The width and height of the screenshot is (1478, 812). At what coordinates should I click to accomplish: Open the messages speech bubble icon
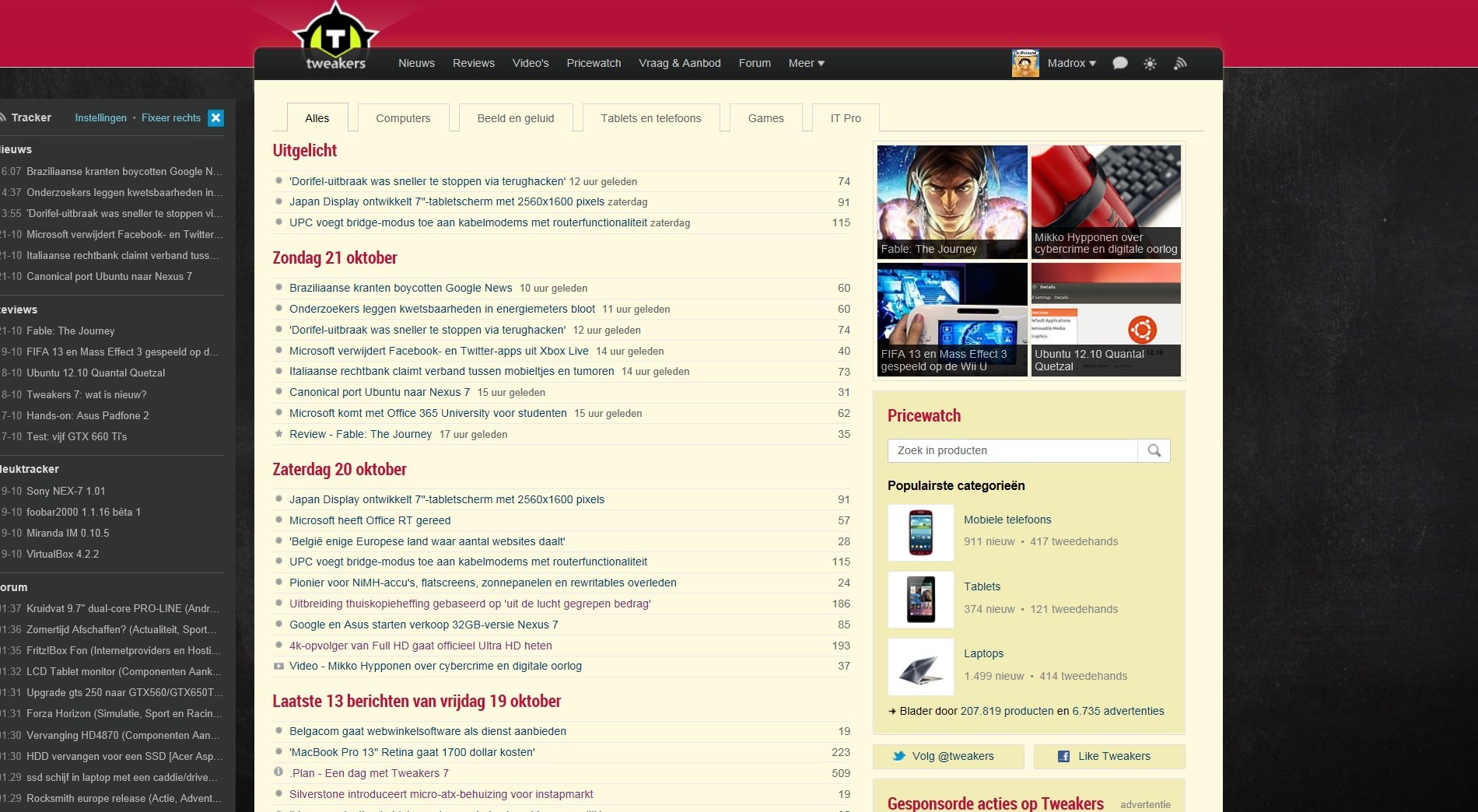(1119, 63)
